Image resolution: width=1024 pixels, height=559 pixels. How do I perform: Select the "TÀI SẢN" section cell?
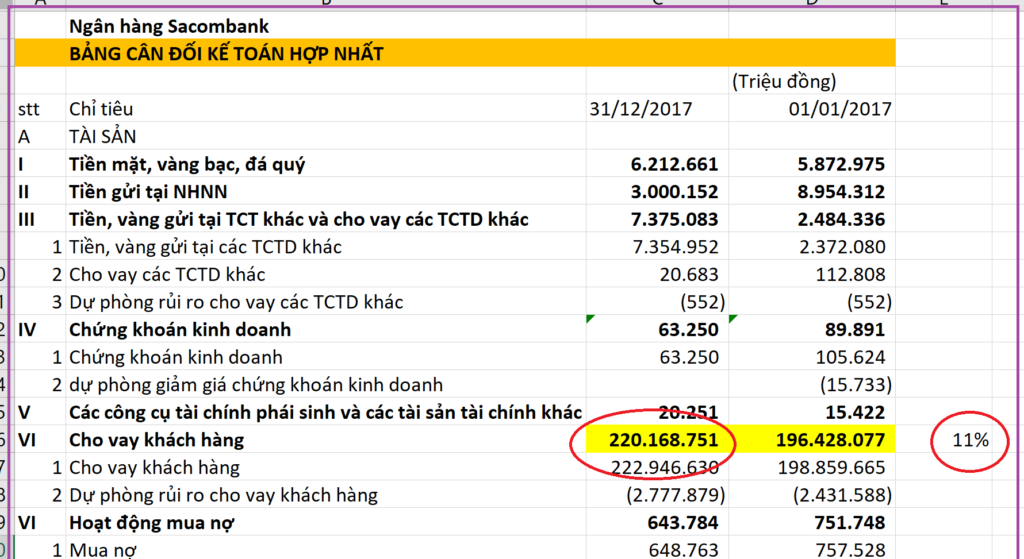pos(102,136)
